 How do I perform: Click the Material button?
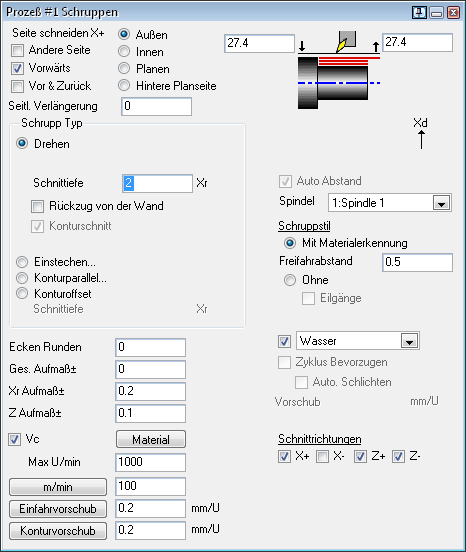coord(151,439)
